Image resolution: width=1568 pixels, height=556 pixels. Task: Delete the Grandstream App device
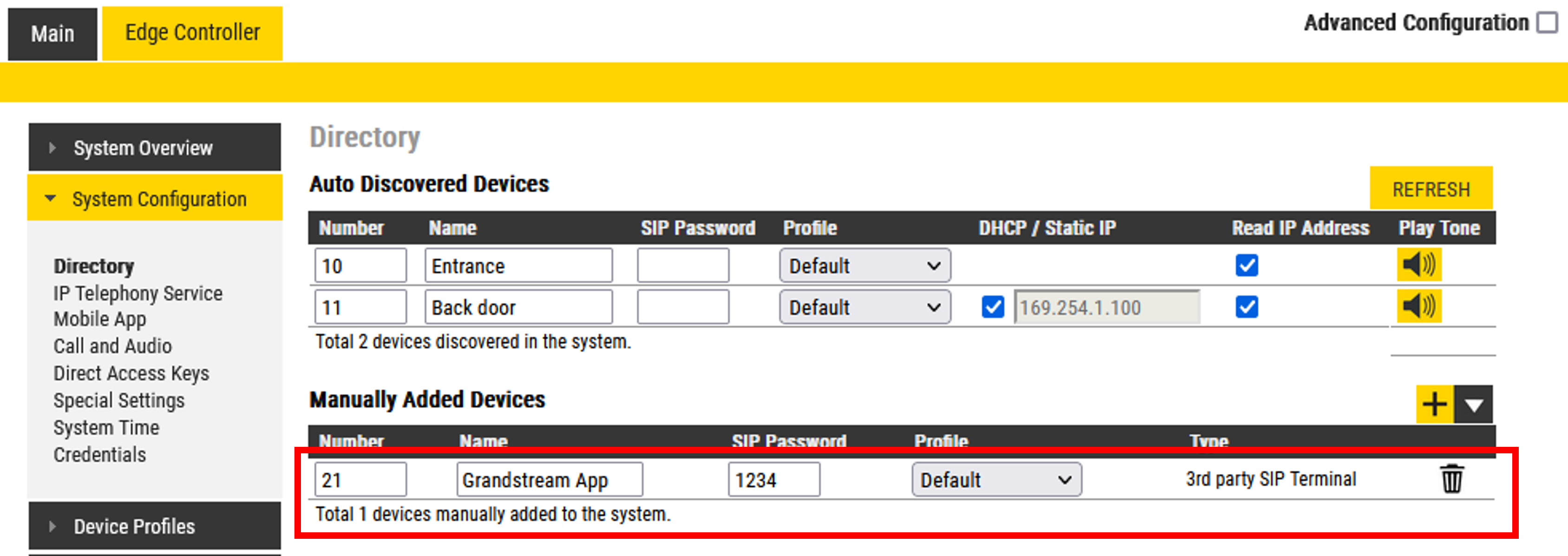tap(1451, 478)
